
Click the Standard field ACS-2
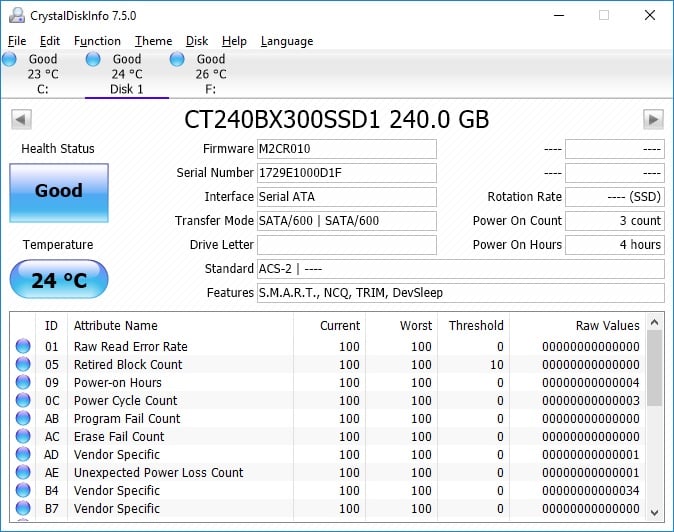pos(461,269)
